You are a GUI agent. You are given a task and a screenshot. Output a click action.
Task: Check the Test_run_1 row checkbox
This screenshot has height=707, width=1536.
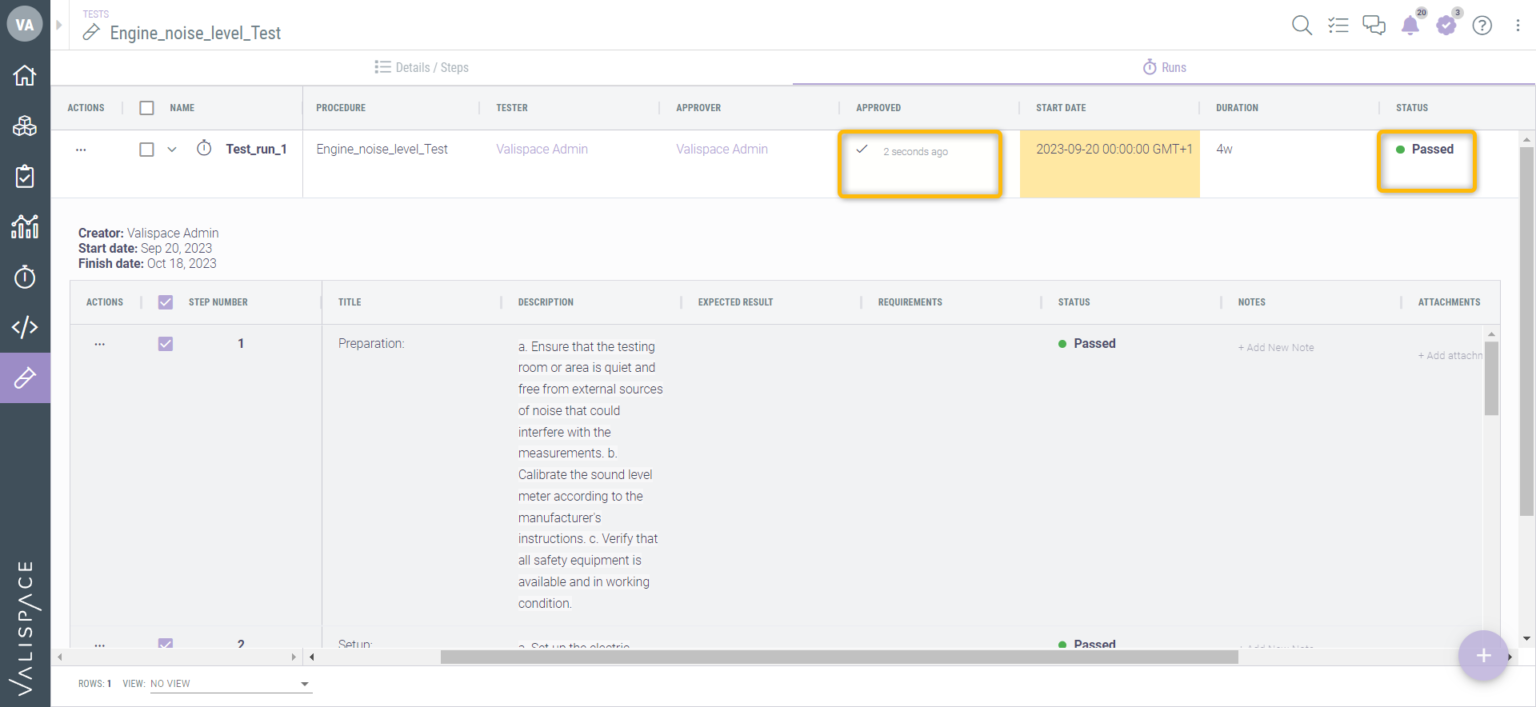point(146,148)
